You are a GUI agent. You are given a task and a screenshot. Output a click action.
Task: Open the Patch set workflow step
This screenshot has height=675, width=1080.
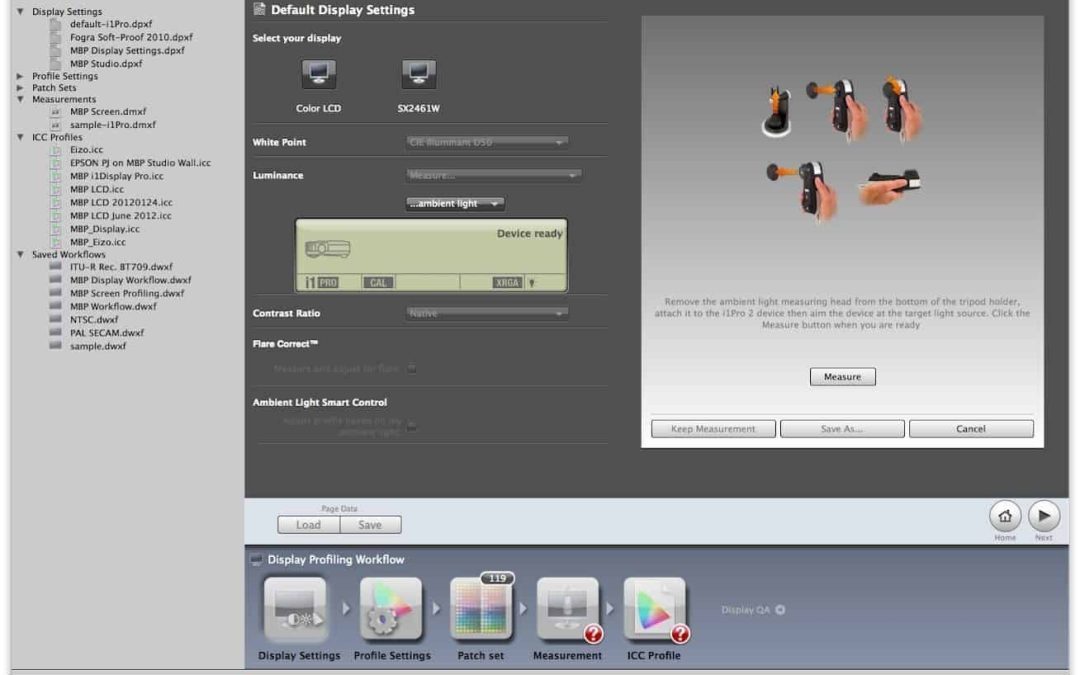tap(480, 610)
